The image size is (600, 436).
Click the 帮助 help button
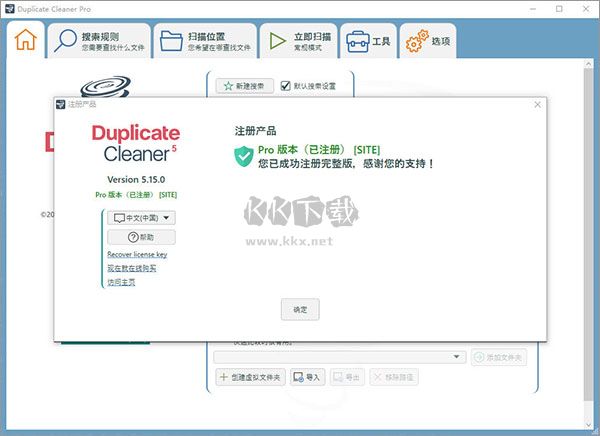tap(141, 237)
